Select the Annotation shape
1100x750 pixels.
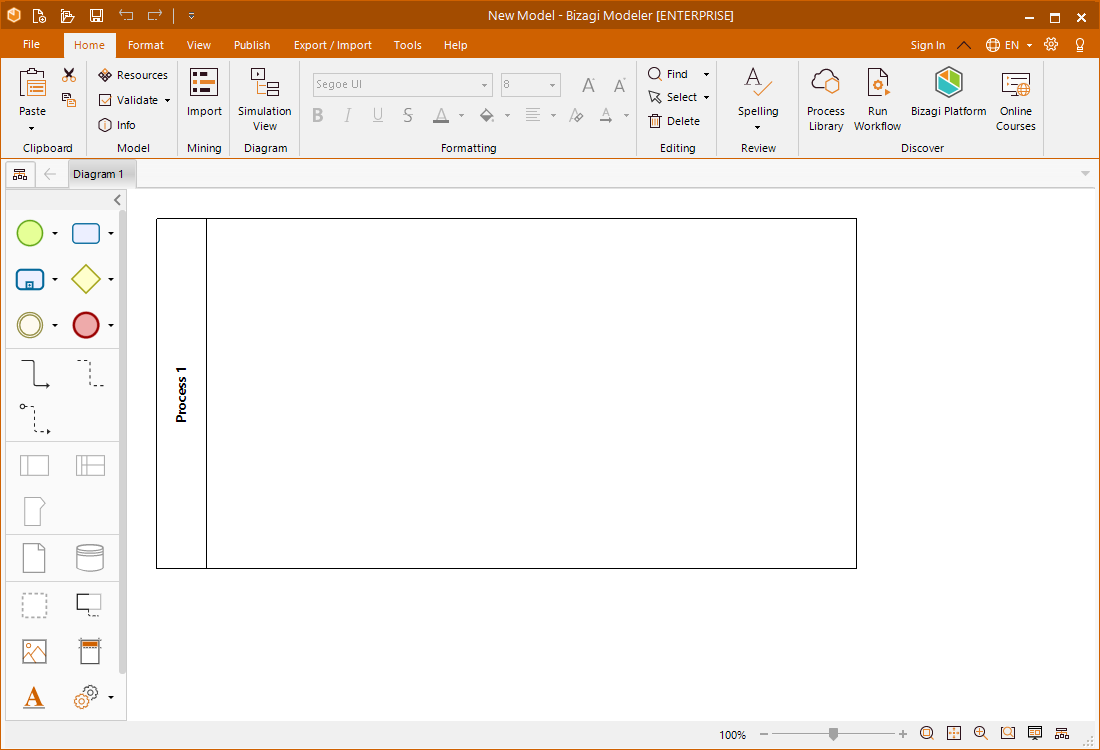pyautogui.click(x=89, y=605)
